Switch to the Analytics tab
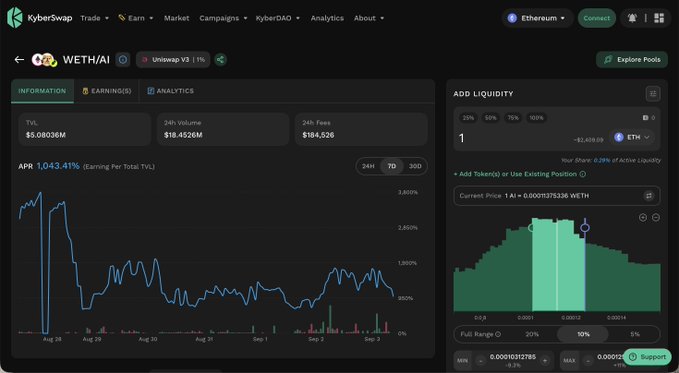The height and width of the screenshot is (373, 679). [170, 91]
